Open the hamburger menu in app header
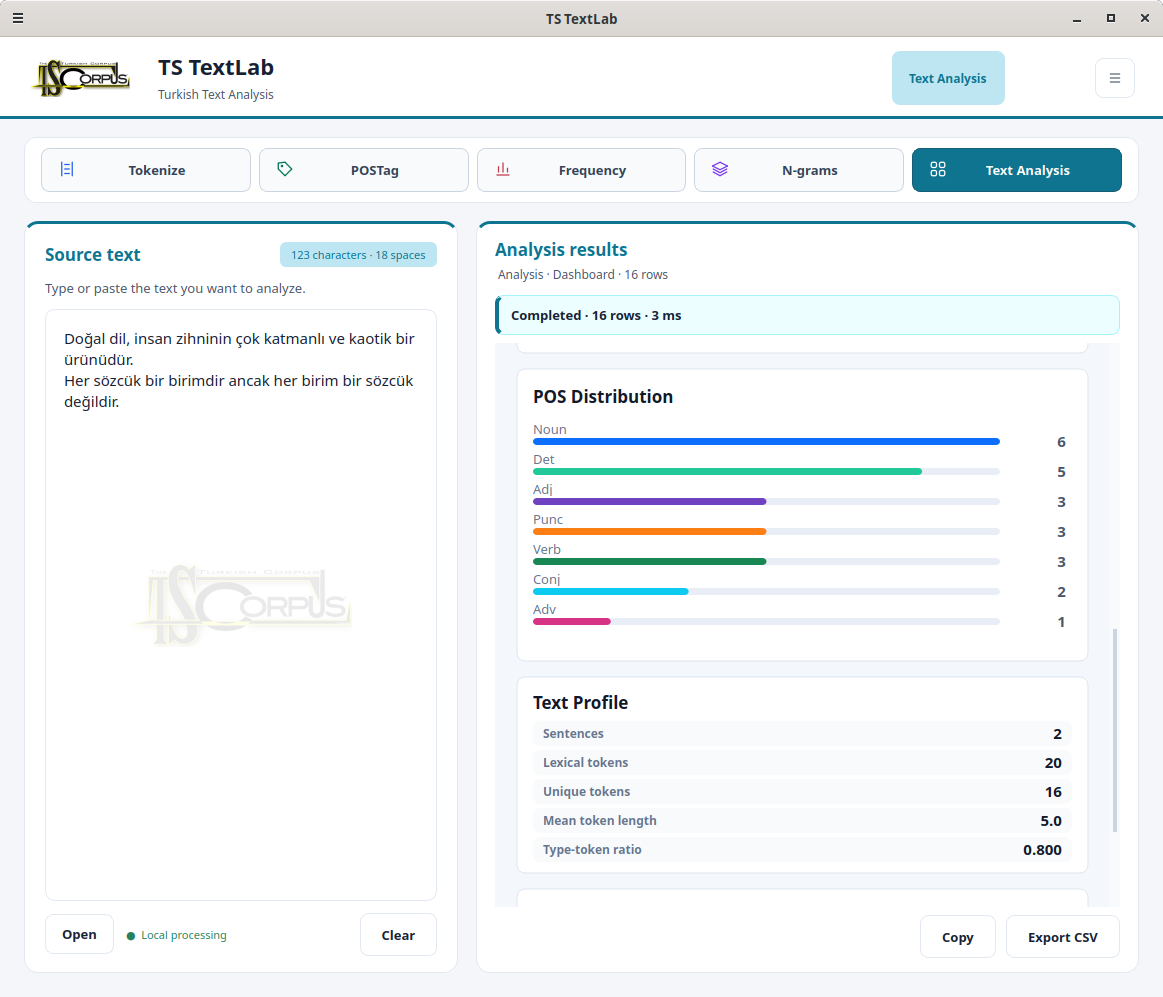The width and height of the screenshot is (1163, 997). pos(1115,78)
